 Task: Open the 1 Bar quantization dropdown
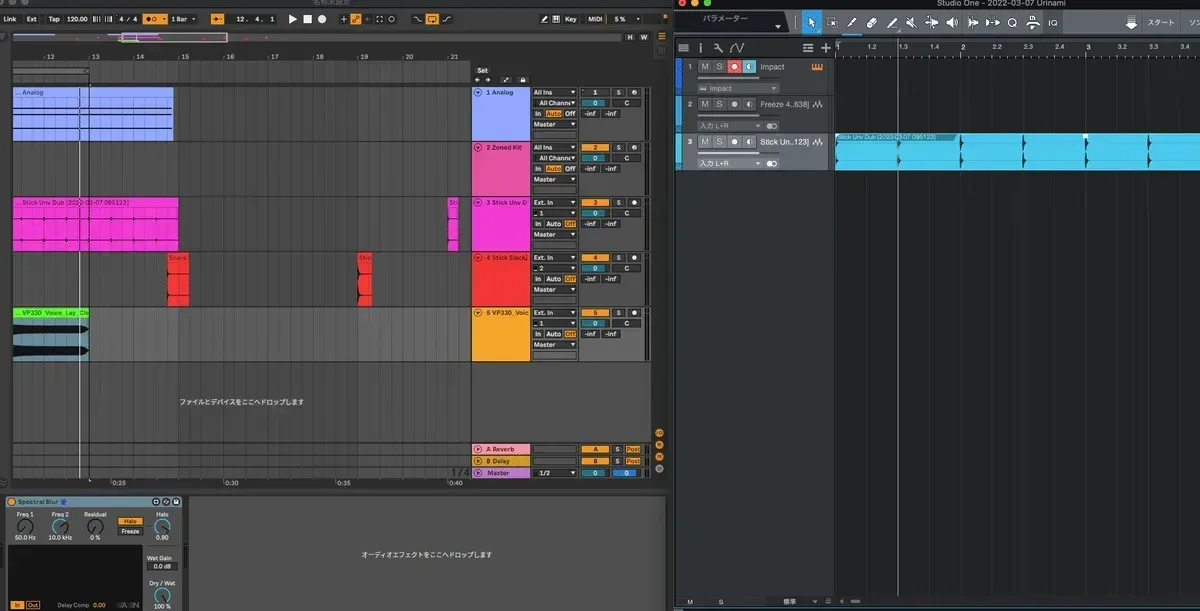[x=183, y=19]
